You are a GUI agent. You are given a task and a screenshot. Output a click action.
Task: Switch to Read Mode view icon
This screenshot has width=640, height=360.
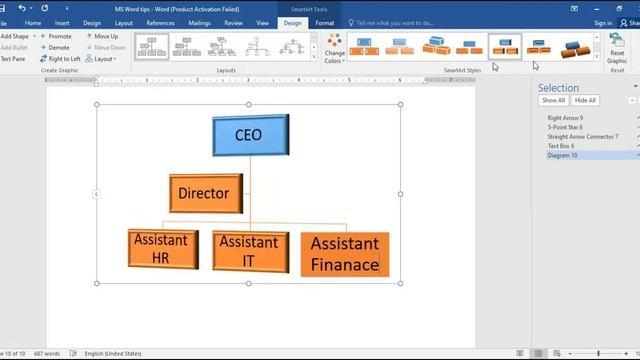520,353
